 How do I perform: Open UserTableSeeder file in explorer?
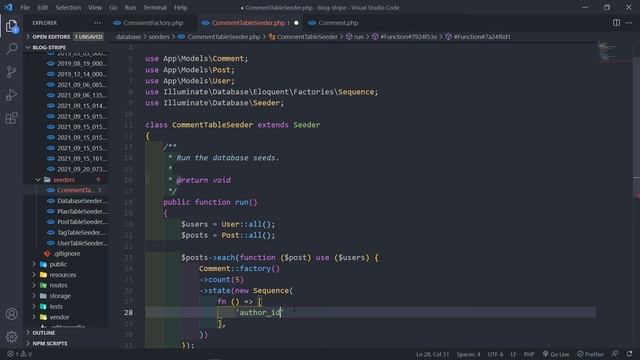(82, 243)
